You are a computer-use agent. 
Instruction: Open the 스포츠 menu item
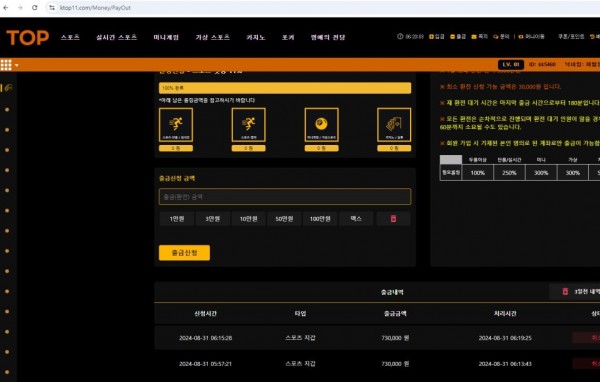pyautogui.click(x=70, y=37)
